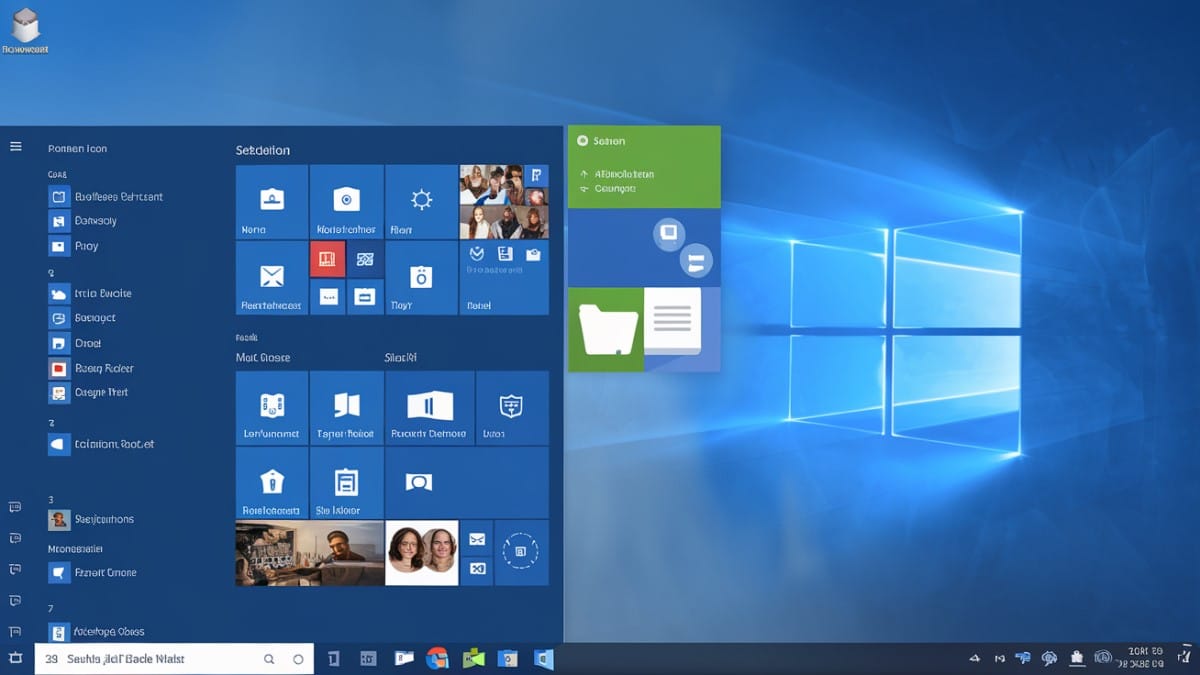1200x675 pixels.
Task: Select the radio dot in green panel header
Action: click(x=582, y=141)
